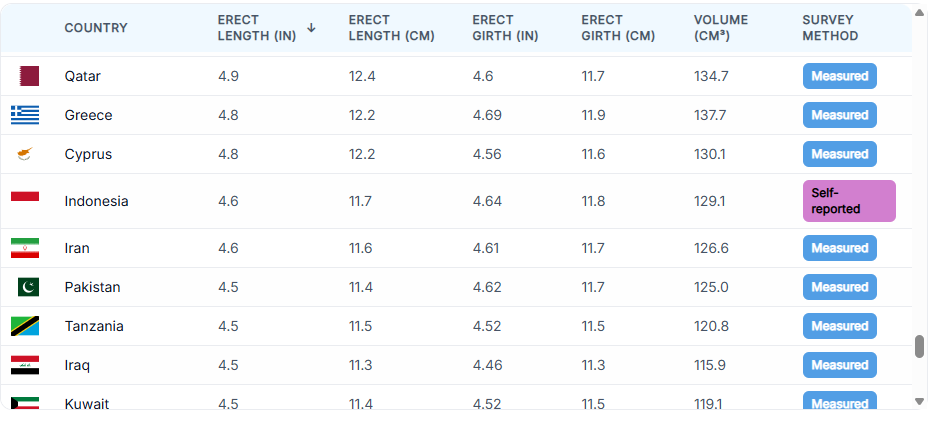This screenshot has width=929, height=421.
Task: Click the scrollbar up arrow
Action: click(919, 13)
